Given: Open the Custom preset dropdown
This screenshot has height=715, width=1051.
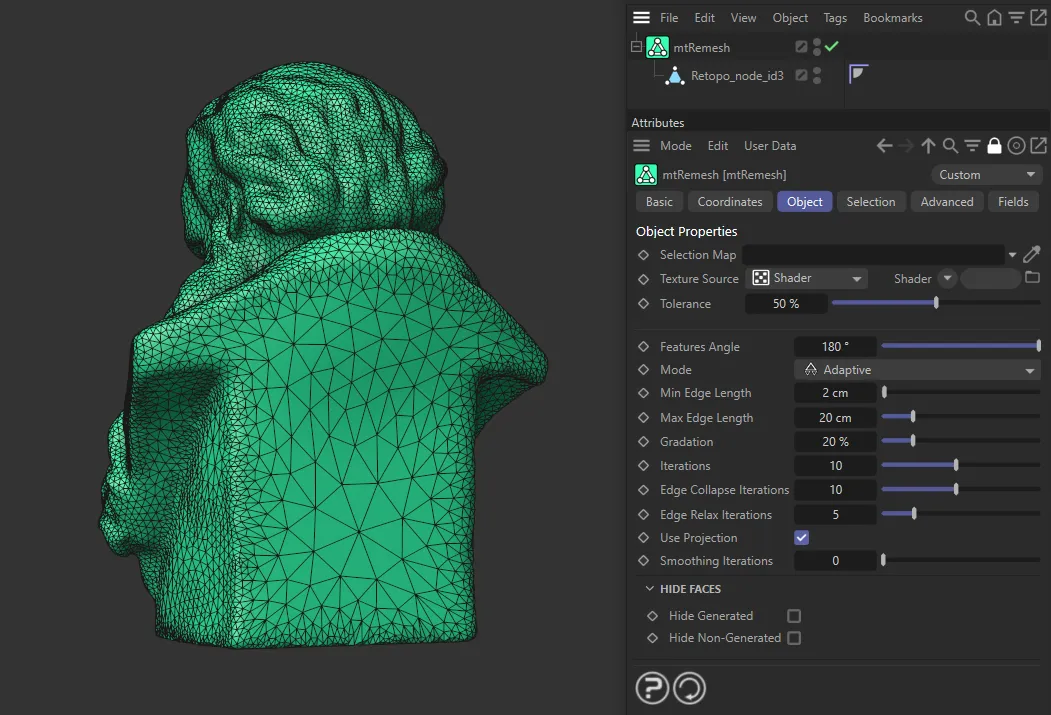Looking at the screenshot, I should coord(986,174).
